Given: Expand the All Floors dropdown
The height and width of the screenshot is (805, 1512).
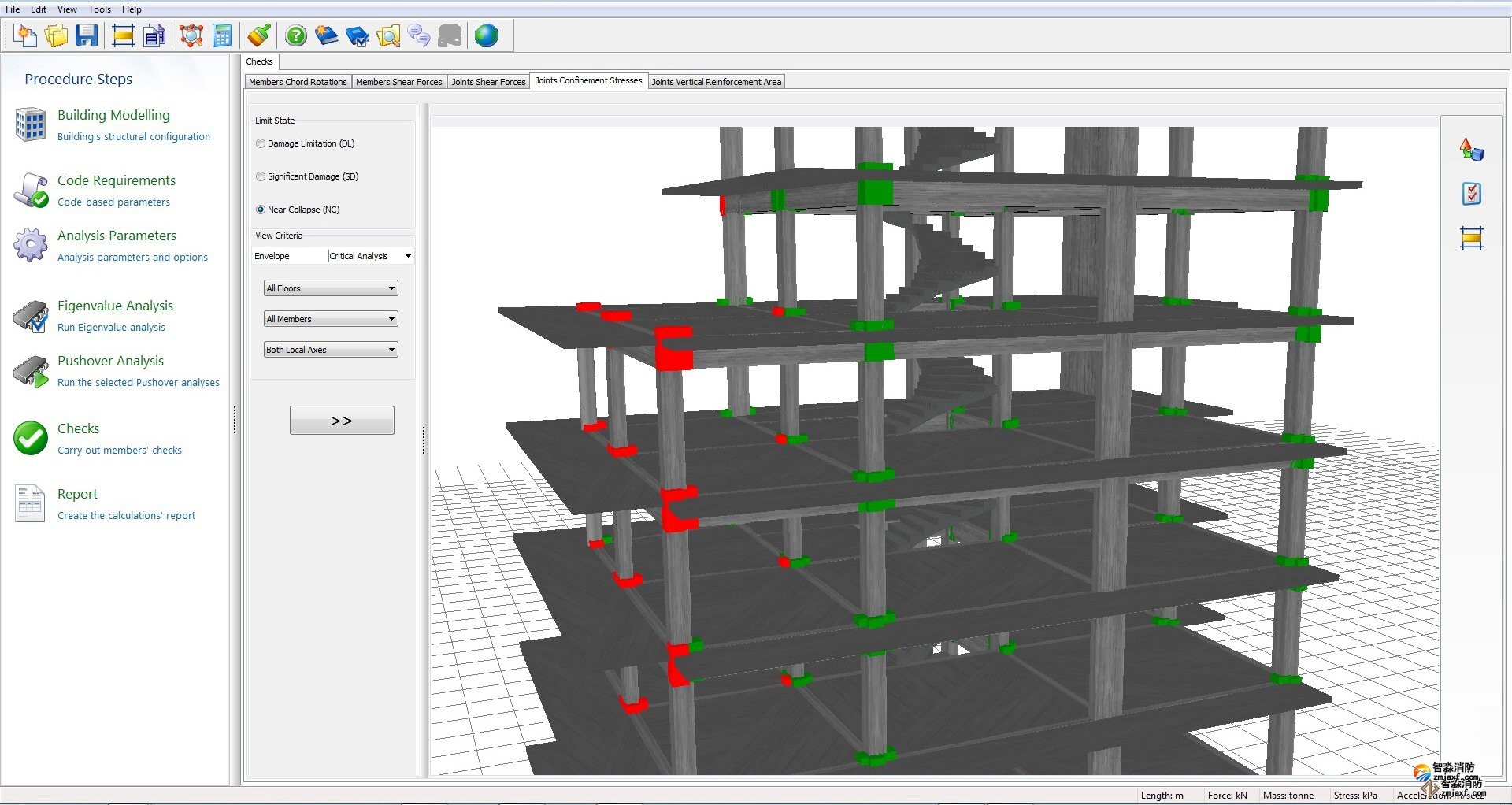Looking at the screenshot, I should (x=331, y=288).
